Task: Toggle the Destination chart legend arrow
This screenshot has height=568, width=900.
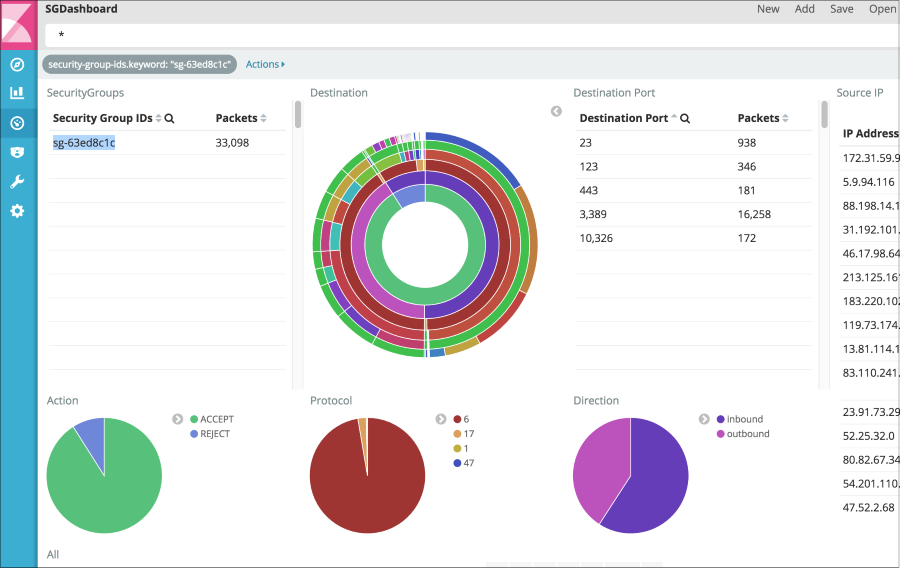Action: click(x=556, y=111)
